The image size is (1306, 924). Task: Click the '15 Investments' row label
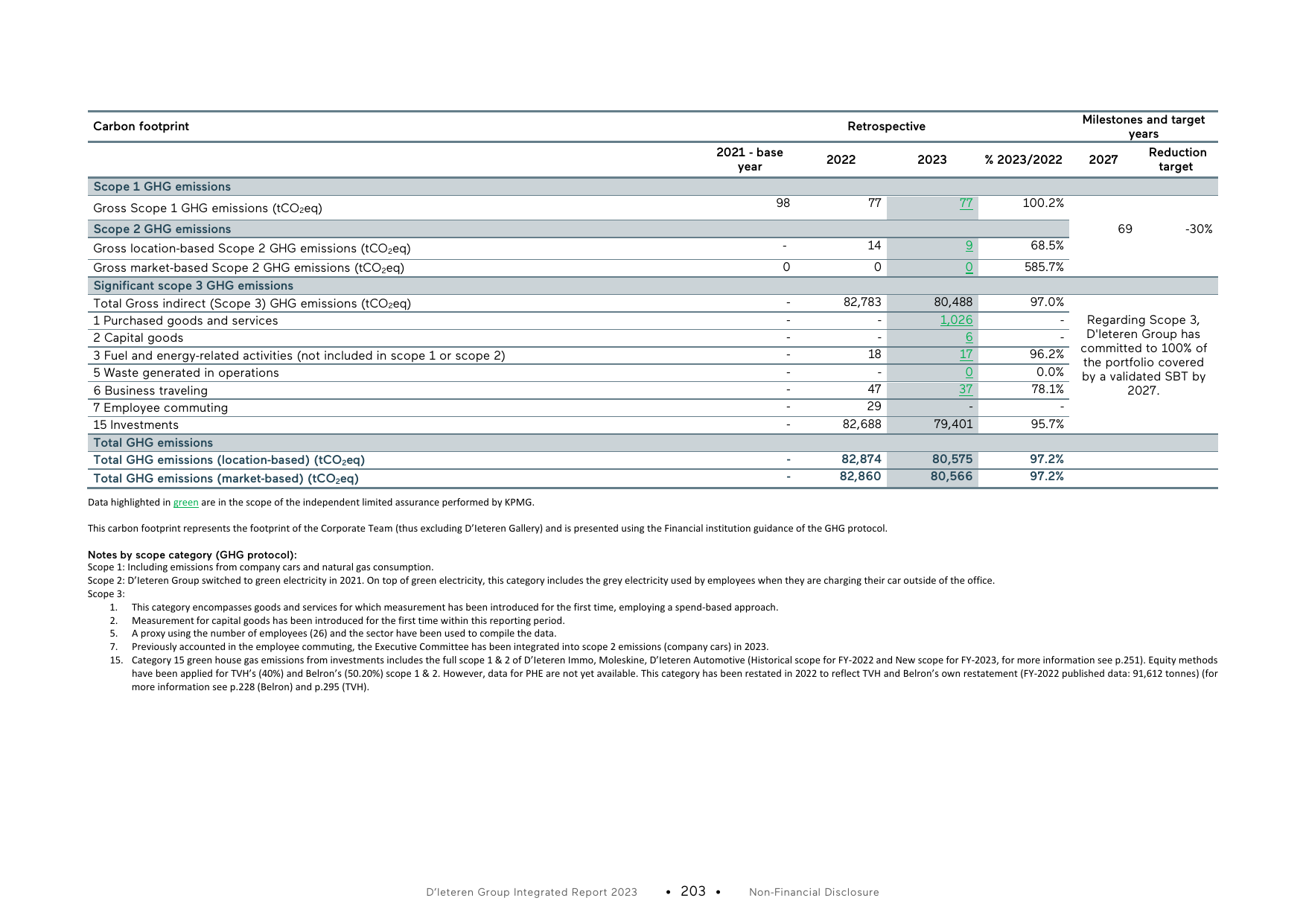pyautogui.click(x=136, y=425)
